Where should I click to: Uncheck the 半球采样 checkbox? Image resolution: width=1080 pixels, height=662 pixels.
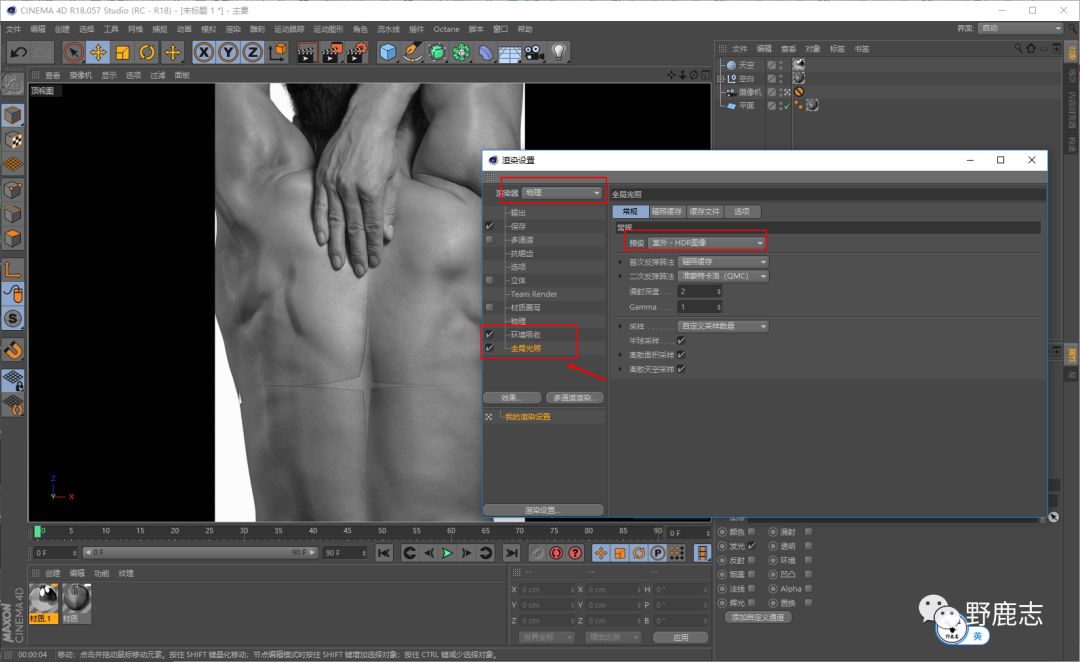681,340
